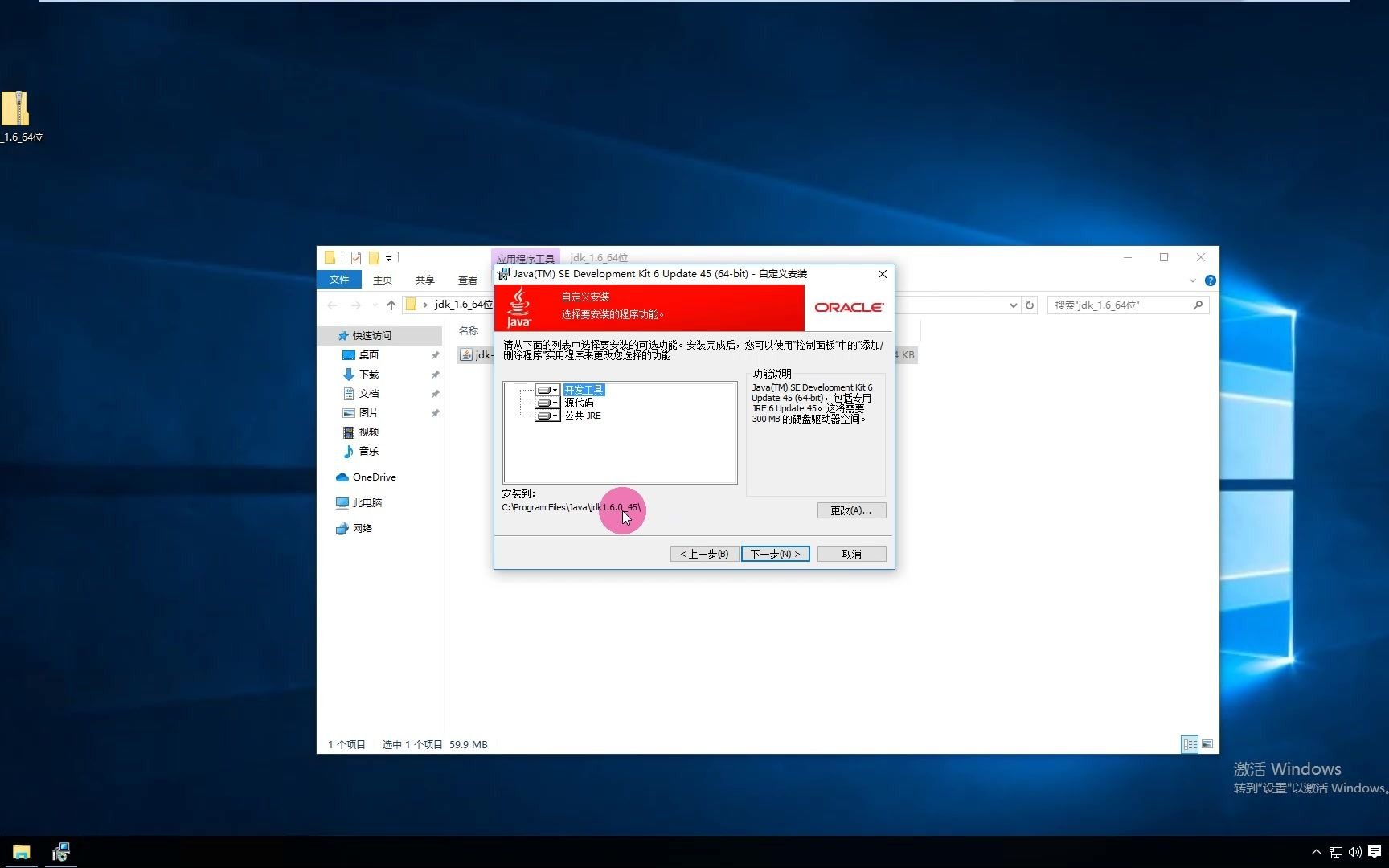Refresh the Explorer address bar
This screenshot has height=868, width=1389.
(1030, 305)
